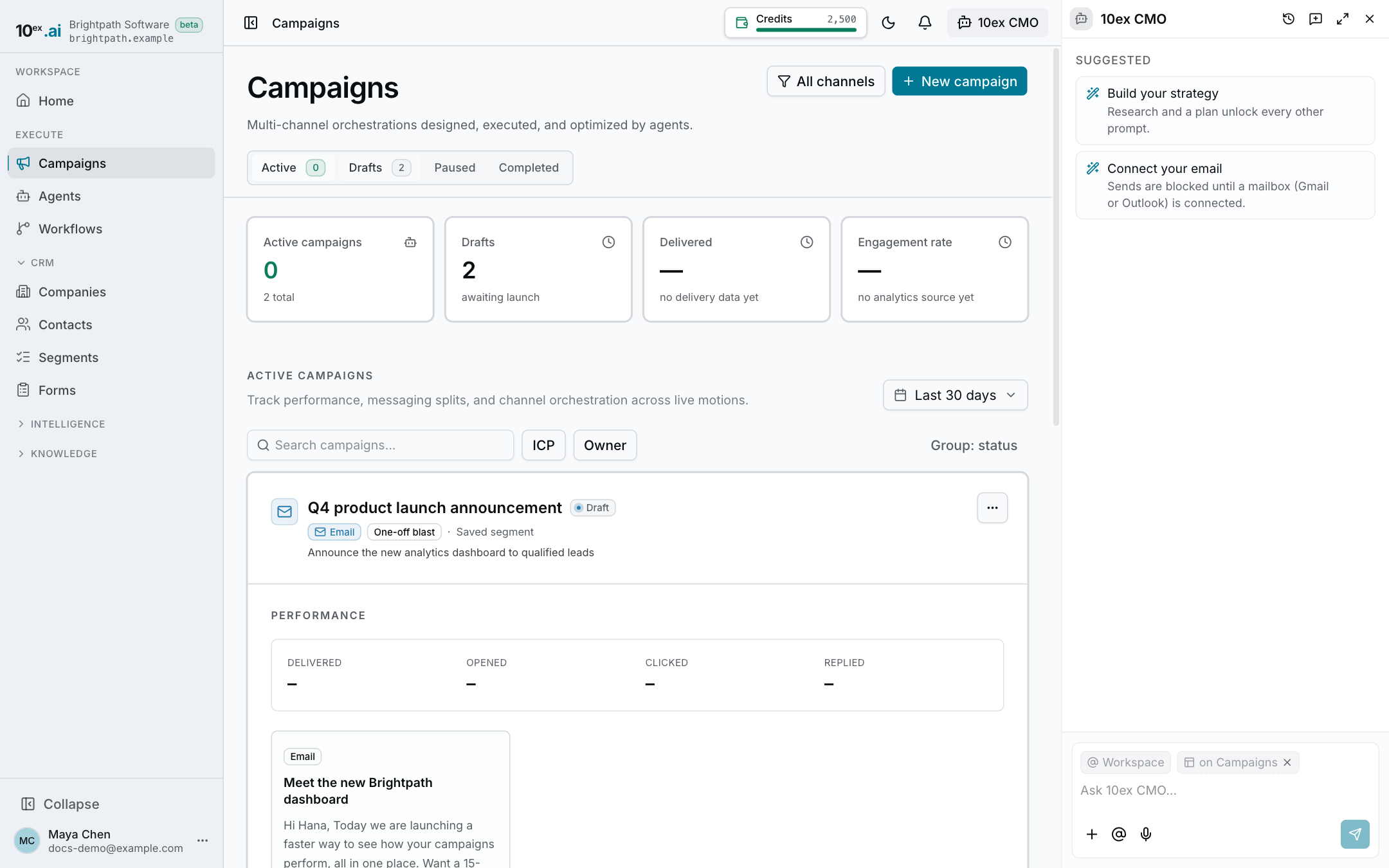Collapse the CRM section
The width and height of the screenshot is (1389, 868).
(35, 262)
